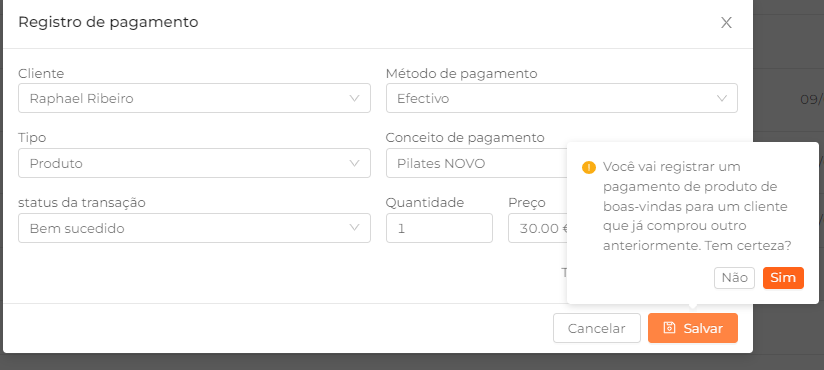Click the Registro de pagamento dialog title
This screenshot has height=370, width=824.
click(x=108, y=22)
